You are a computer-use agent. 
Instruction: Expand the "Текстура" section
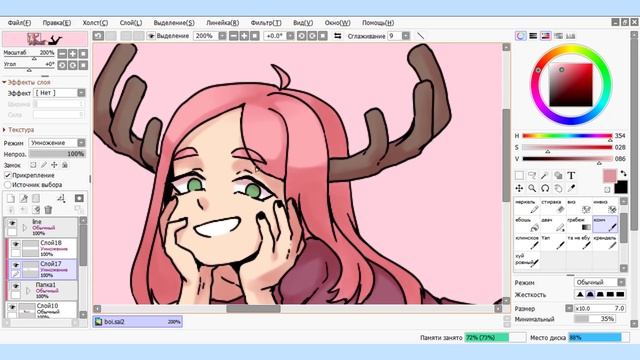(x=4, y=130)
